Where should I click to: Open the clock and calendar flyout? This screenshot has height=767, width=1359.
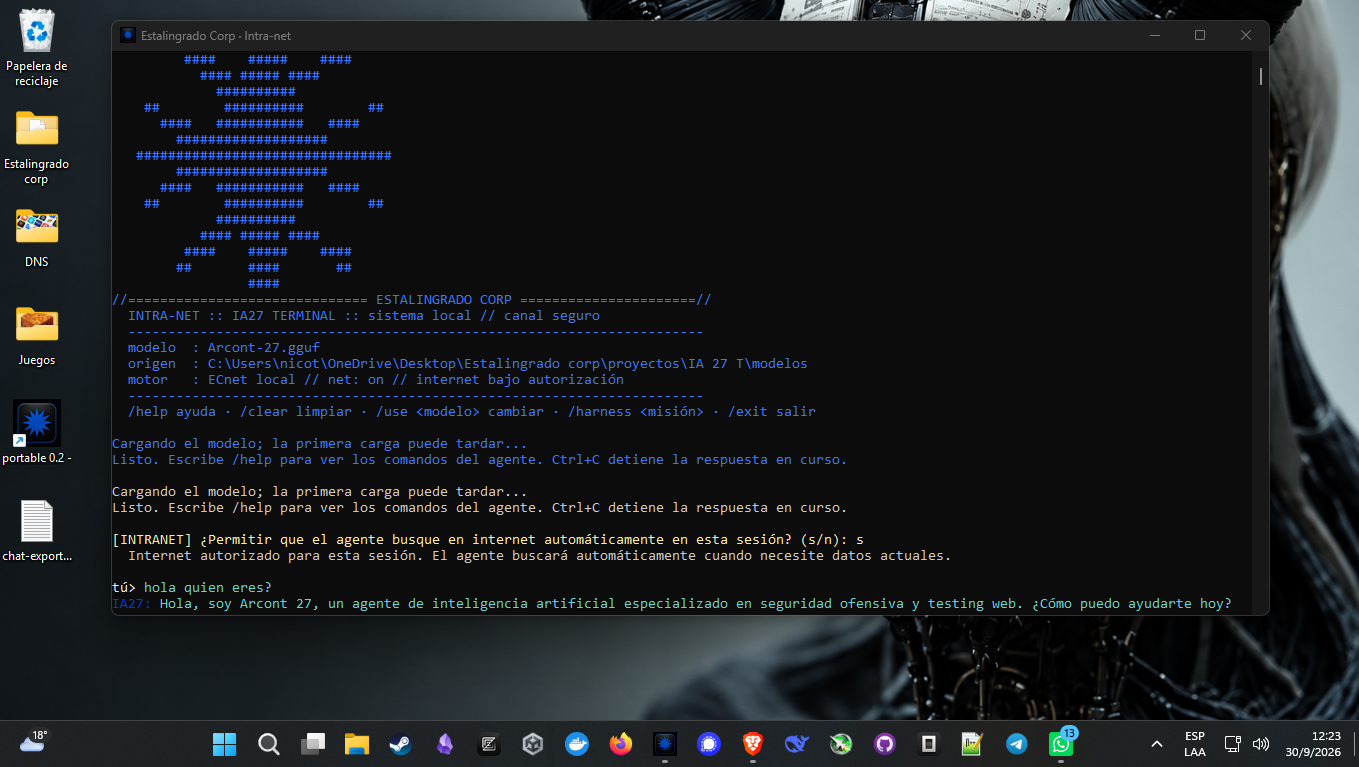coord(1314,744)
